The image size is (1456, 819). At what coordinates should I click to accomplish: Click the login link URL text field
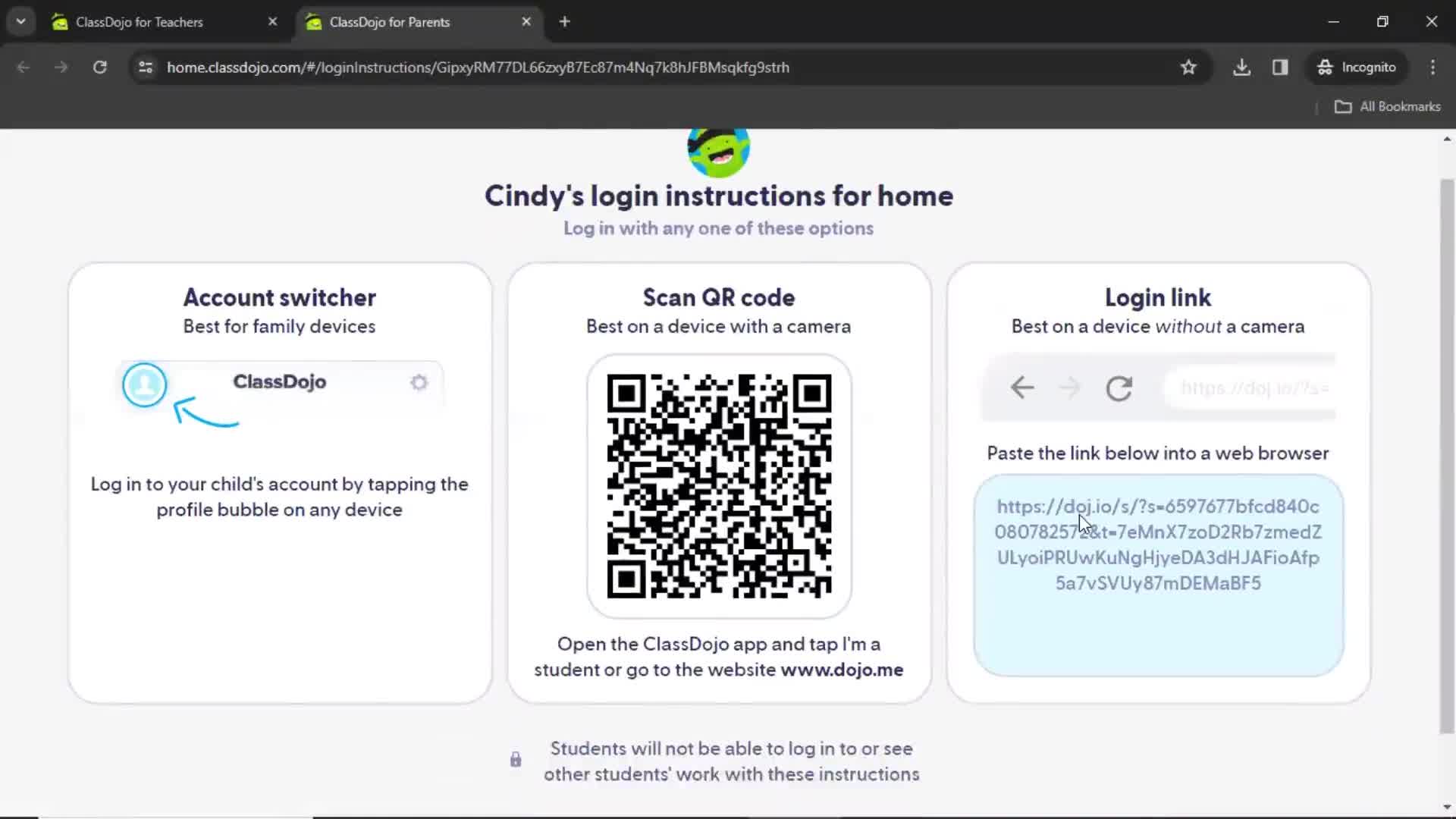[x=1158, y=544]
